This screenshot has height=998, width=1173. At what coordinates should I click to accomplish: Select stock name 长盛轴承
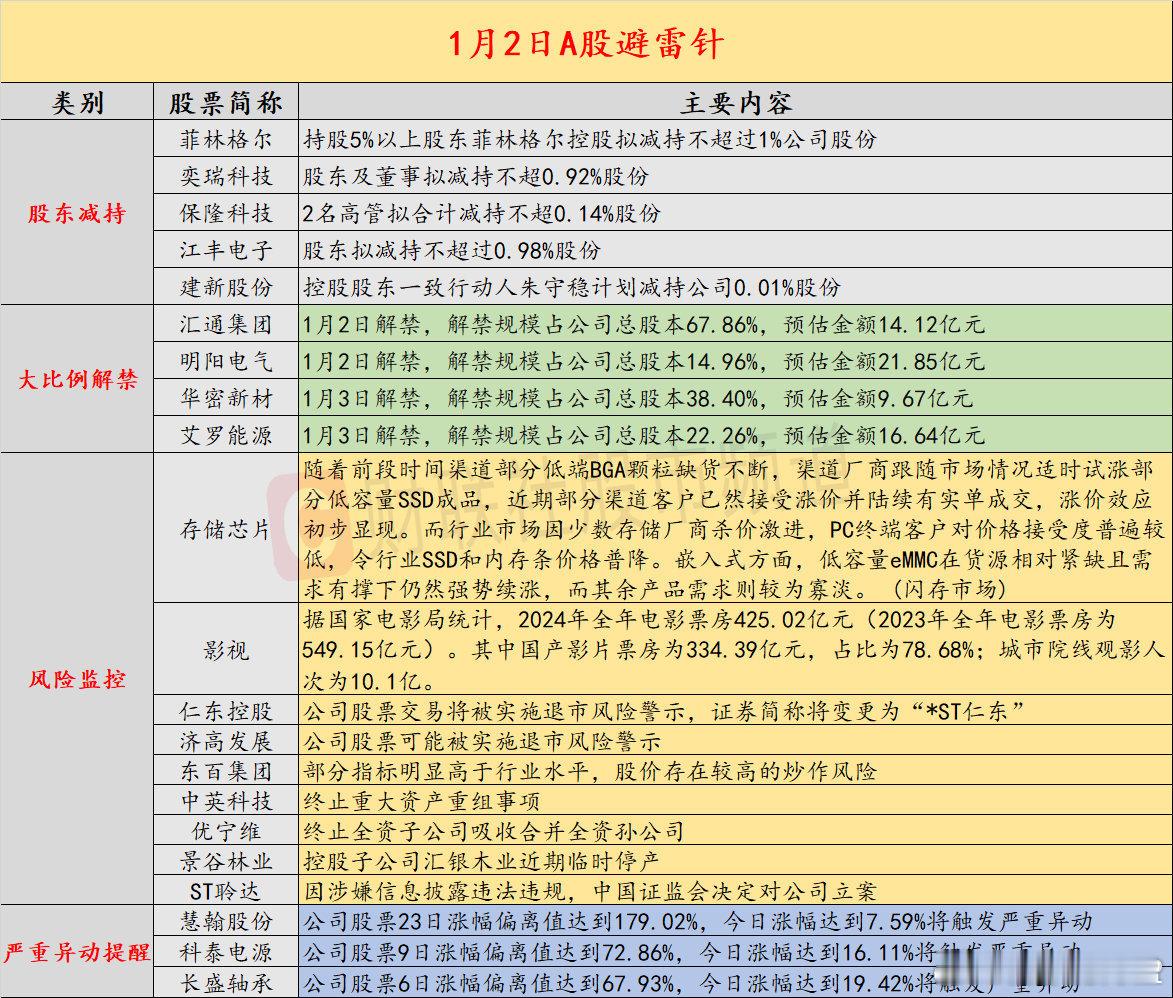click(225, 982)
